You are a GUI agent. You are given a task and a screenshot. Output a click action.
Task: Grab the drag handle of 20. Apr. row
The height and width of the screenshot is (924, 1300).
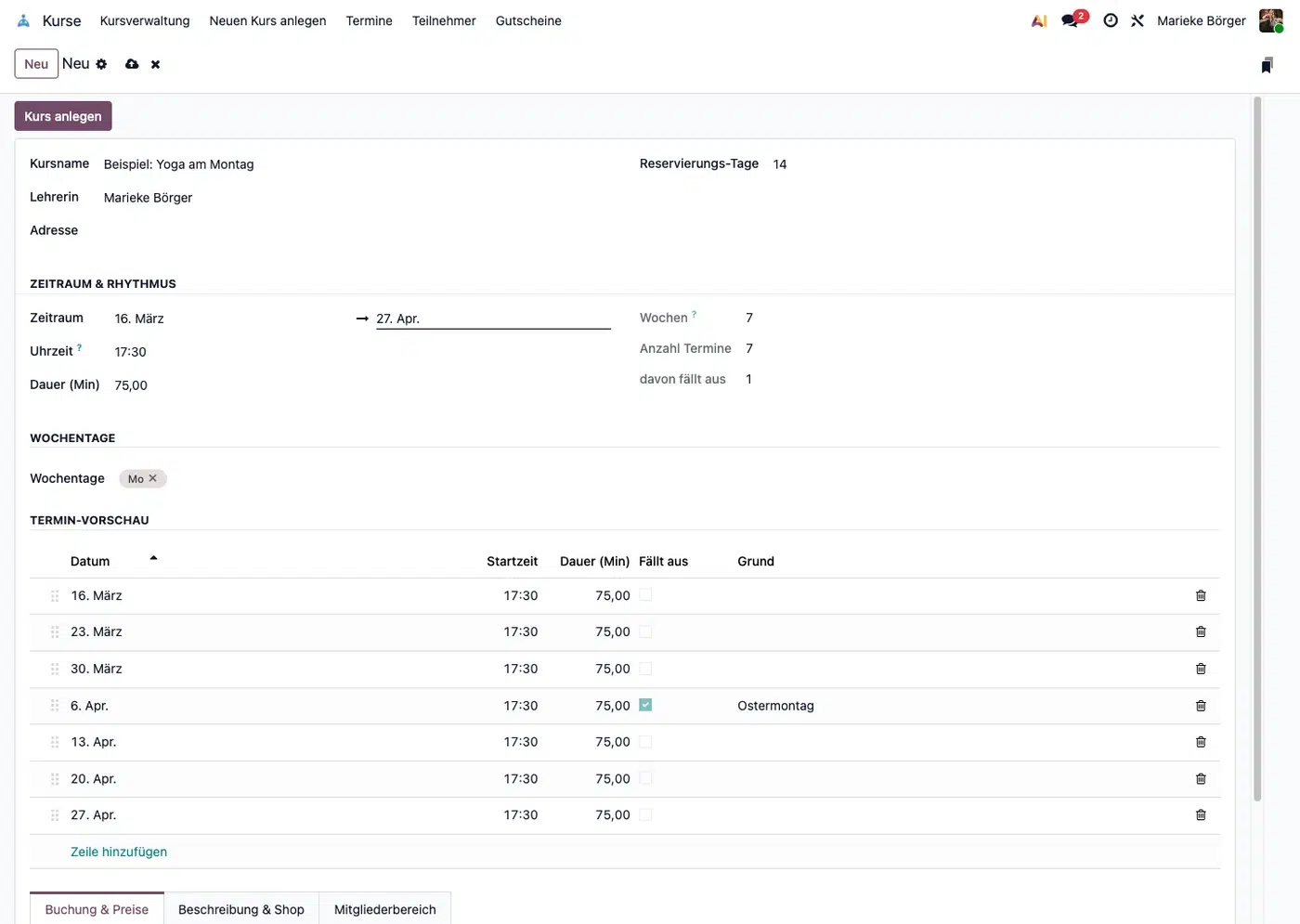point(55,779)
